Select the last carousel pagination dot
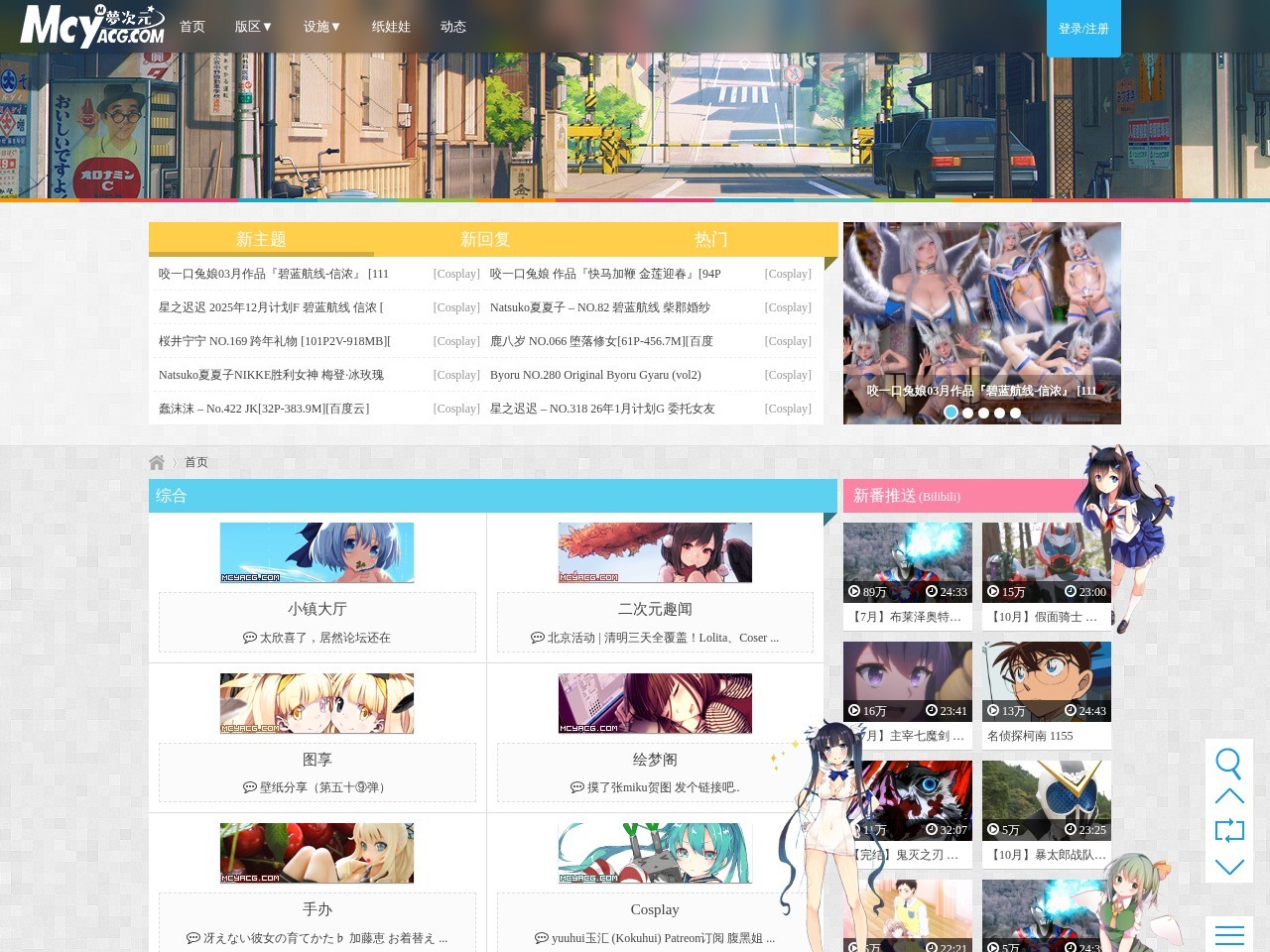The width and height of the screenshot is (1270, 952). (x=1015, y=413)
